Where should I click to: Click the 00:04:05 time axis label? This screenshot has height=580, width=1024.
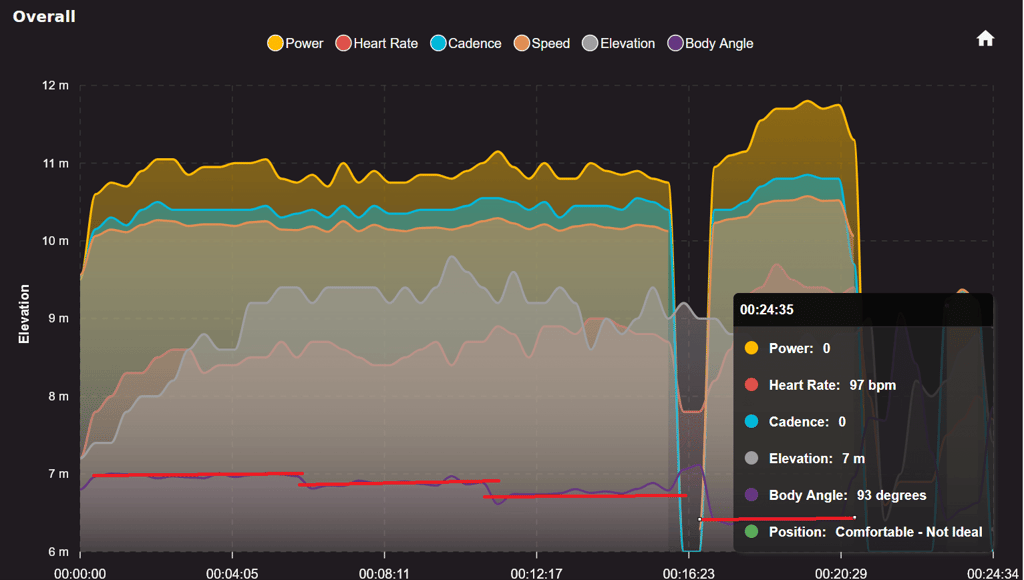tap(232, 573)
